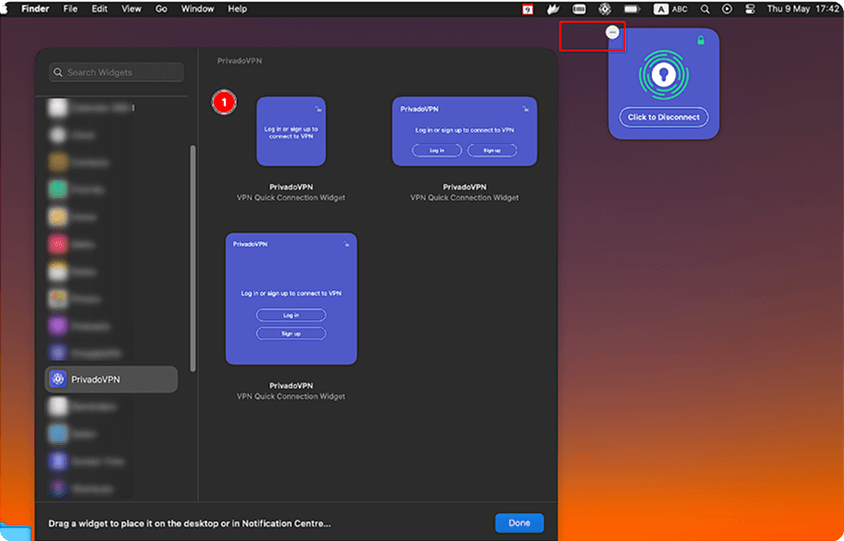Viewport: 844px width, 541px height.
Task: Click the label under the small widget
Action: [x=291, y=192]
